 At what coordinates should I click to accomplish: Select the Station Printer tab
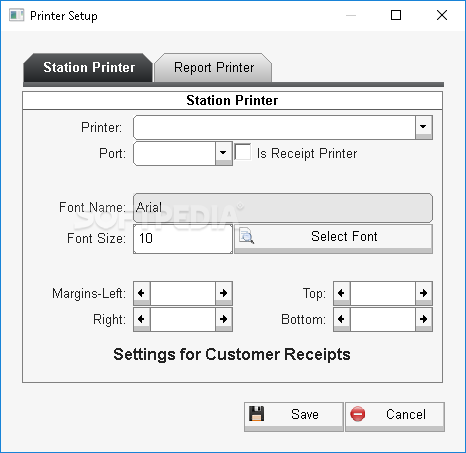pos(88,68)
